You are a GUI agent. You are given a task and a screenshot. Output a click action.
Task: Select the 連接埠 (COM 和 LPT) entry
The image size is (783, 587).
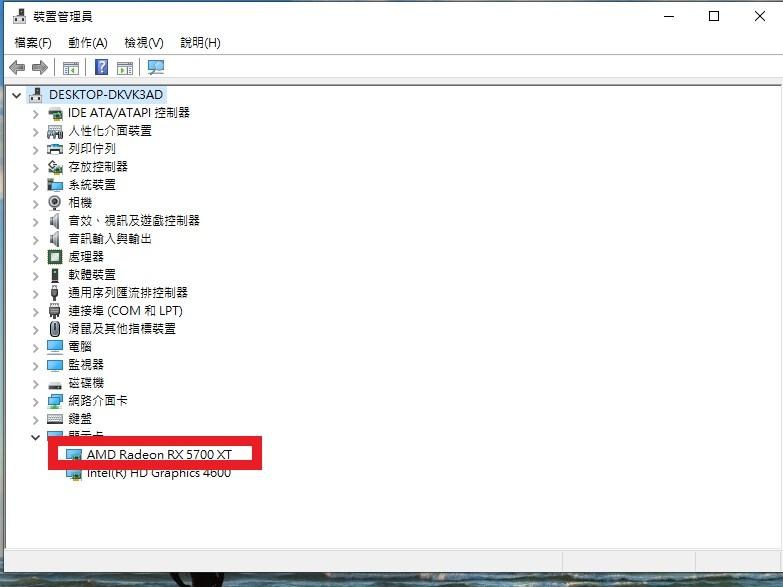click(125, 311)
